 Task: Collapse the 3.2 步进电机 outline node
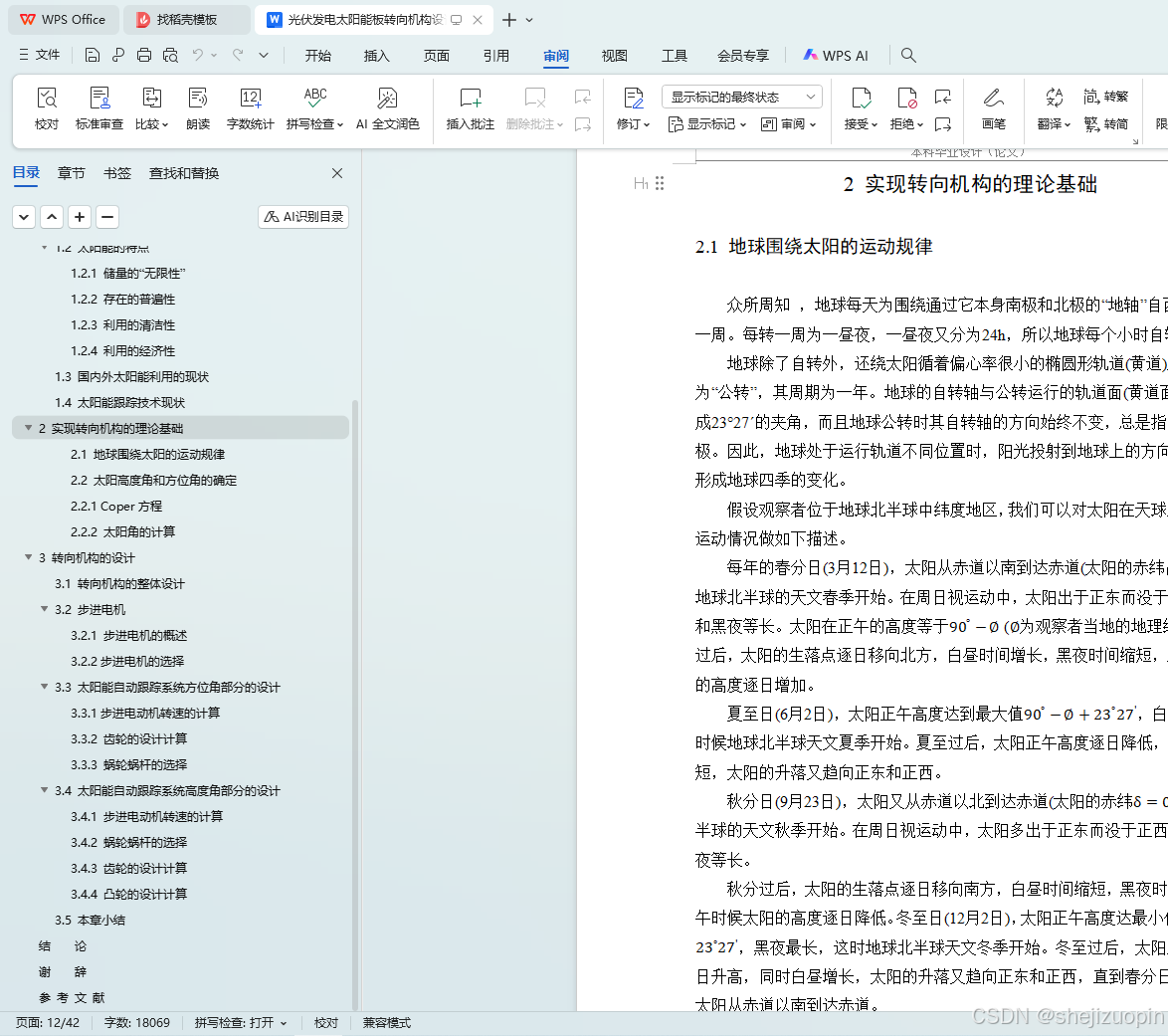(x=44, y=609)
